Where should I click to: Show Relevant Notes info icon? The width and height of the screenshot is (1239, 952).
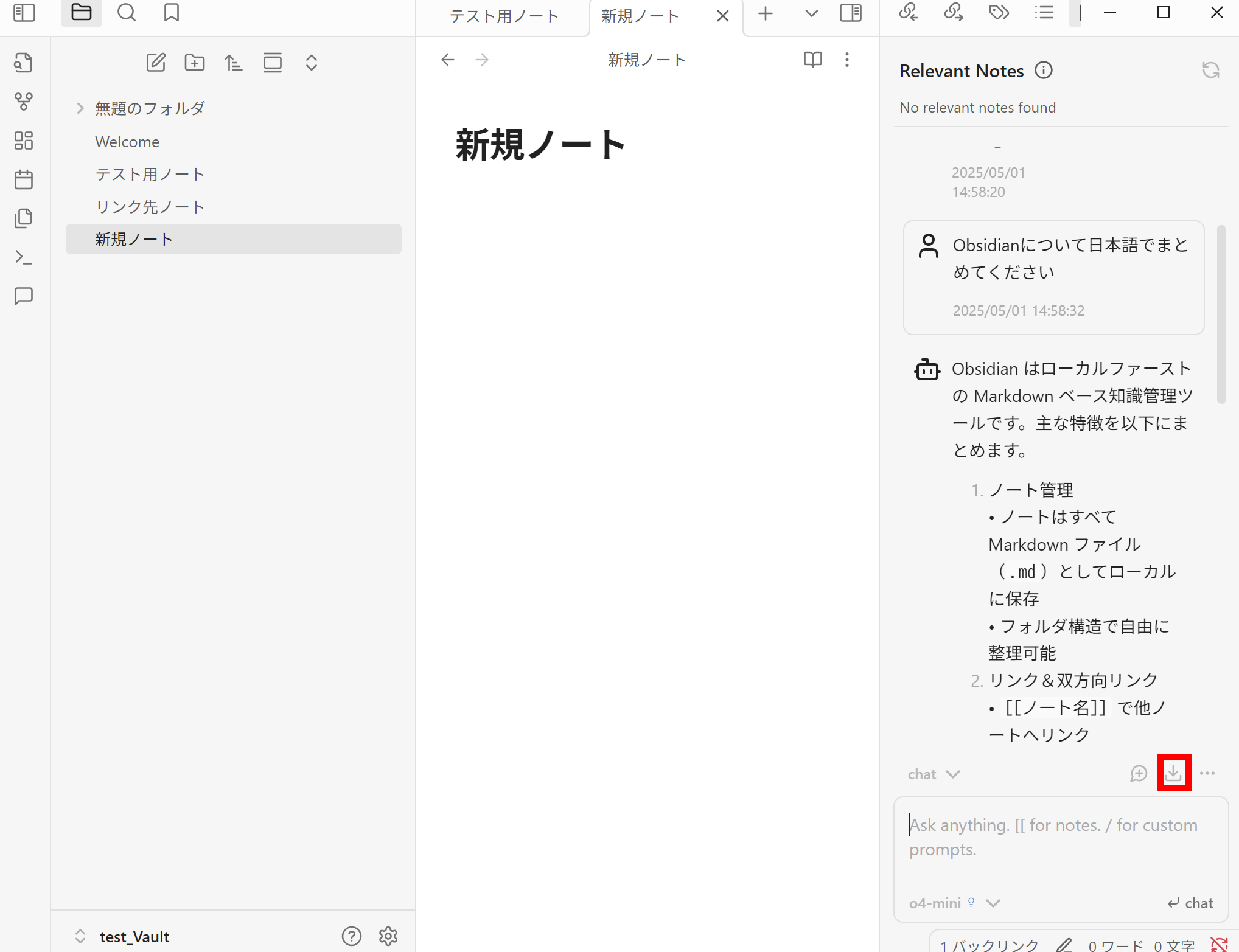pos(1044,71)
